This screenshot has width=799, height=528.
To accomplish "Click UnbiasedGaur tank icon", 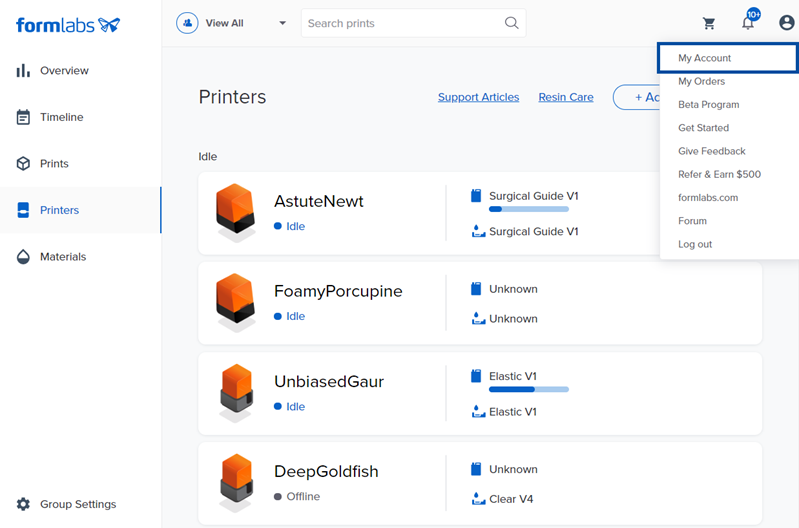I will [x=478, y=411].
